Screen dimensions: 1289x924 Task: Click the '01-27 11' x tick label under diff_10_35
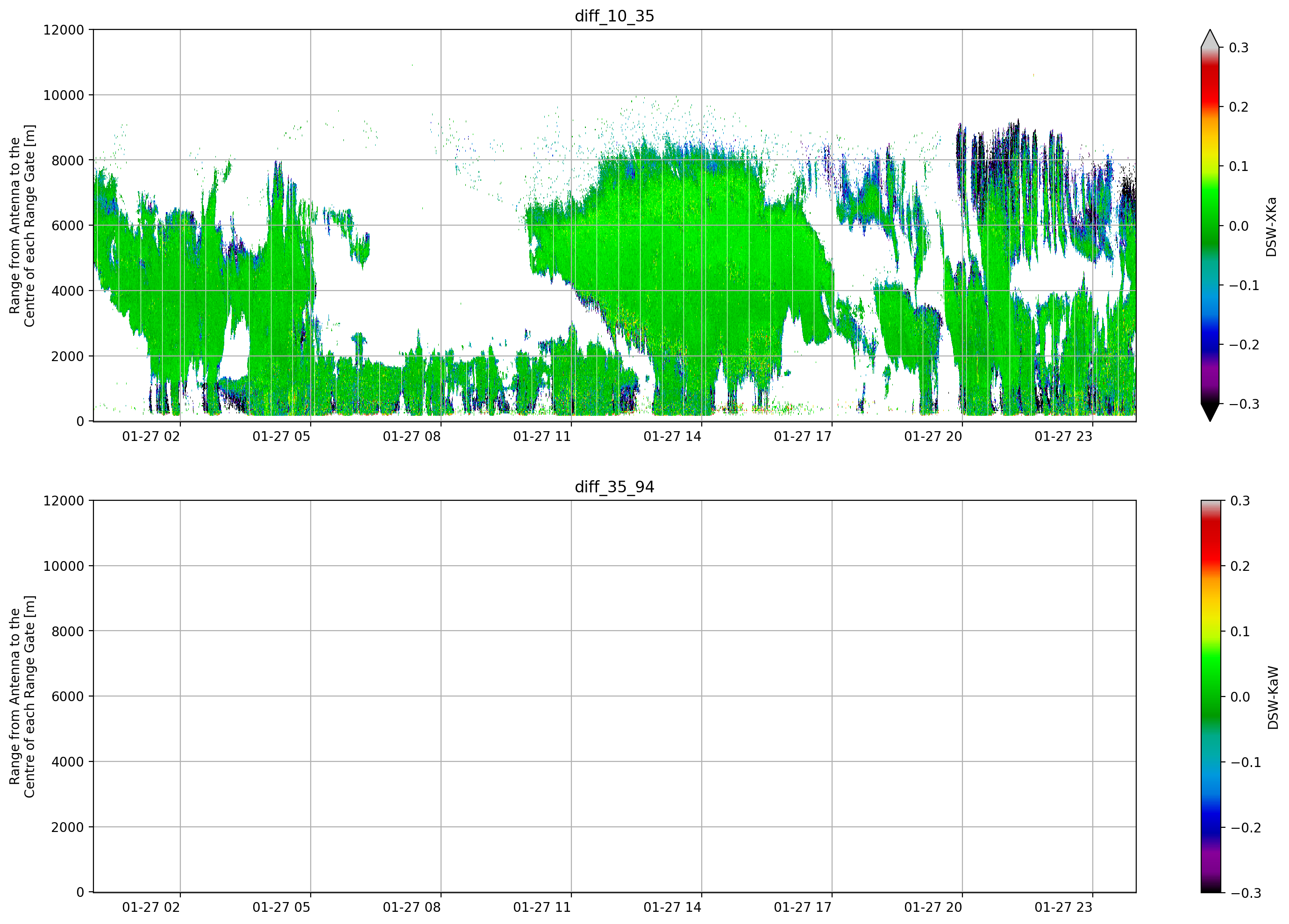pos(542,436)
